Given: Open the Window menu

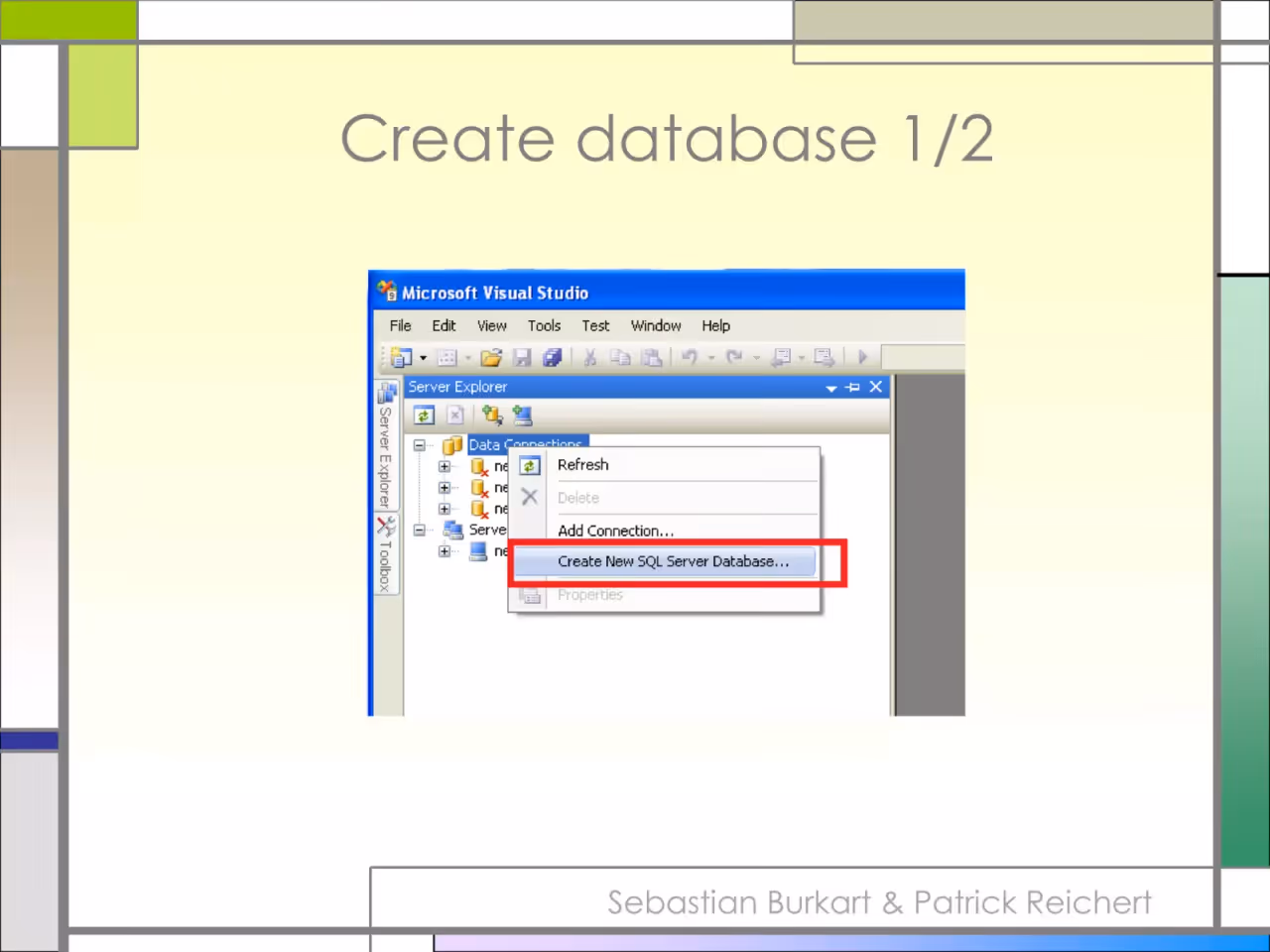Looking at the screenshot, I should (x=656, y=325).
